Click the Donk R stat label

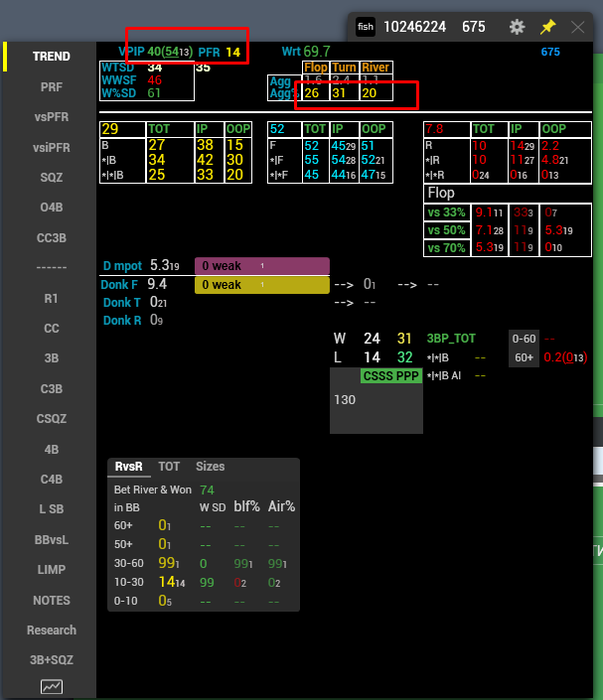(x=122, y=321)
